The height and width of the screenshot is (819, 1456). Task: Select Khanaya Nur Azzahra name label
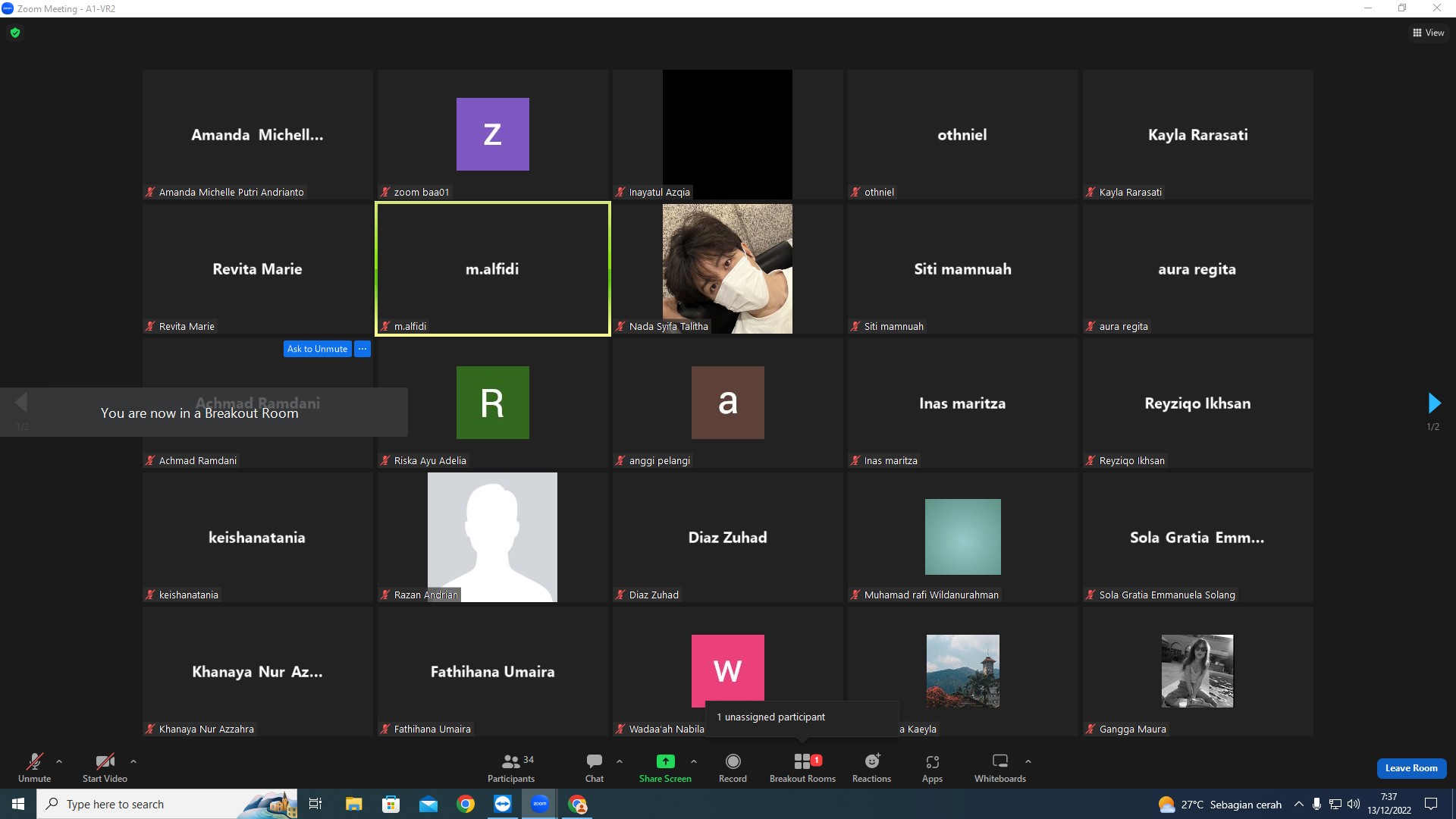[206, 730]
